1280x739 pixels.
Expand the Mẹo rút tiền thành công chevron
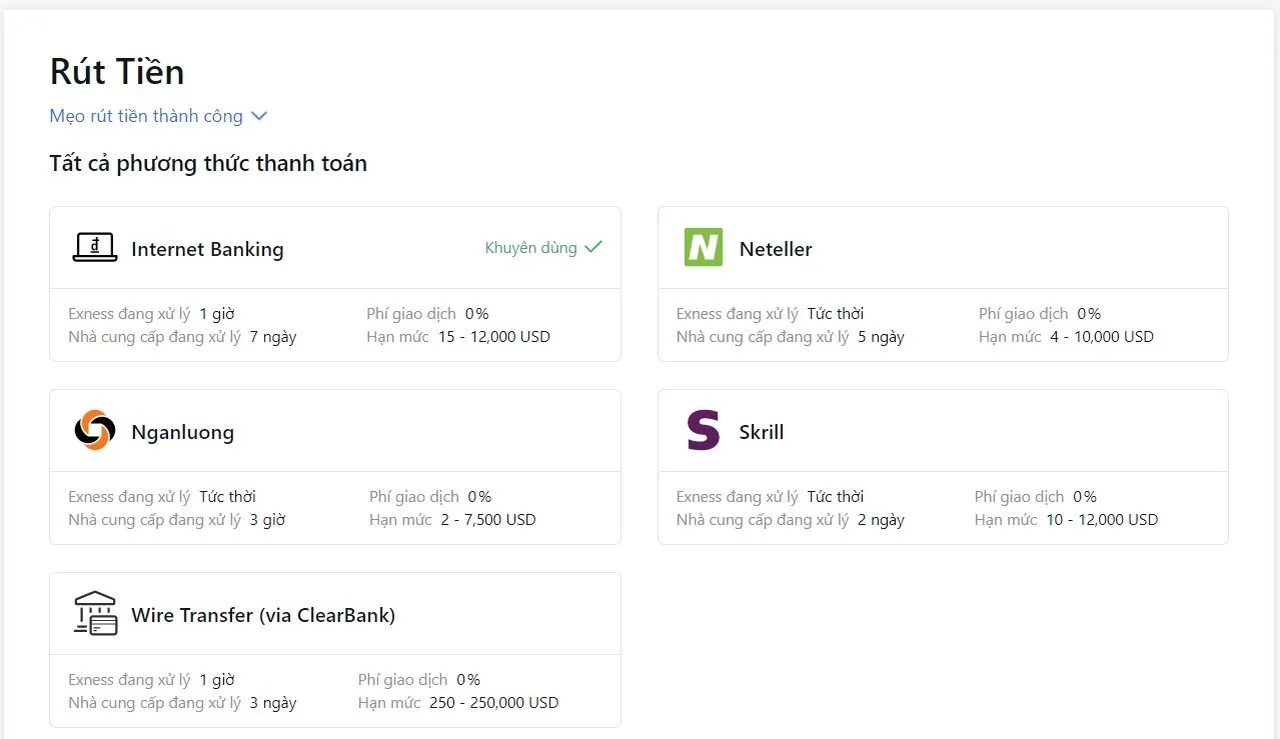[x=259, y=116]
